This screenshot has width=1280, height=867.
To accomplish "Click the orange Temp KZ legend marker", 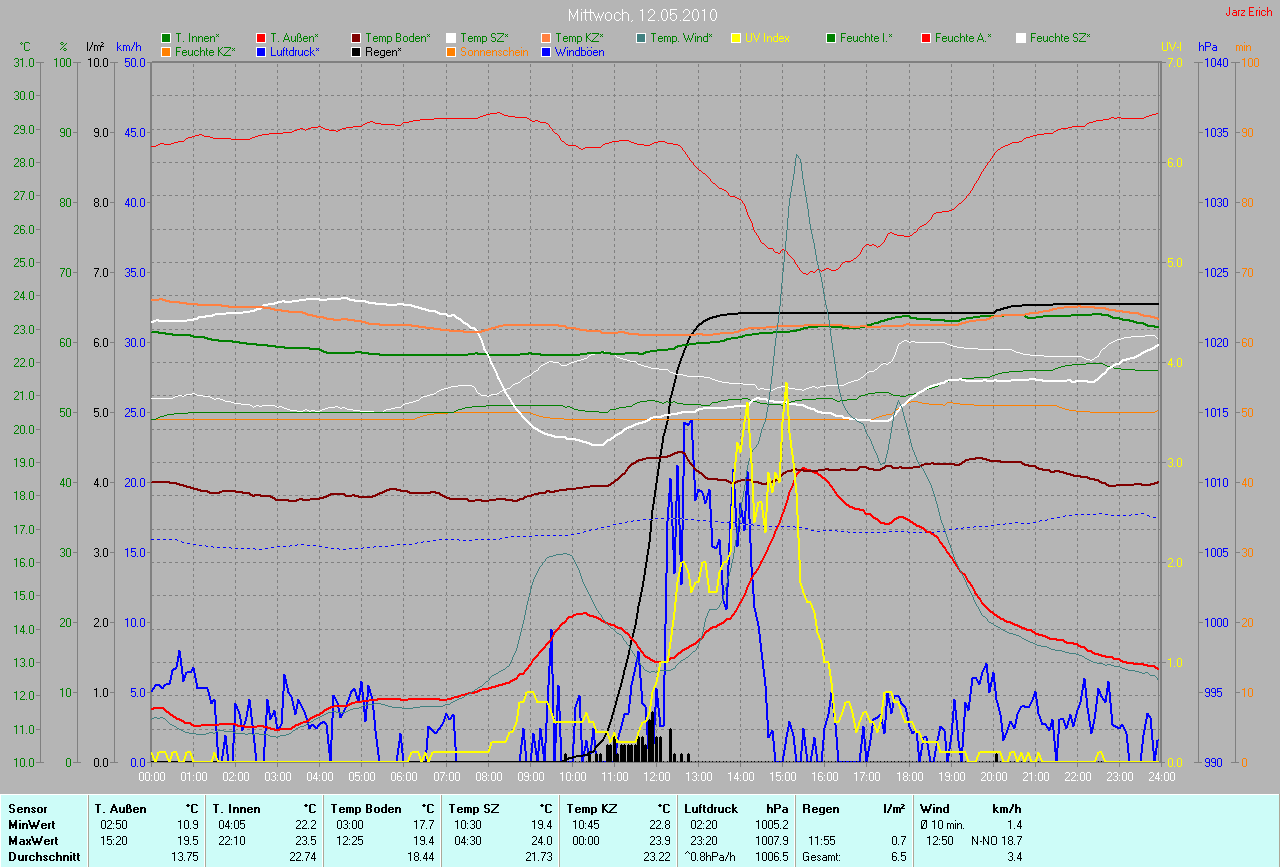I will click(546, 38).
